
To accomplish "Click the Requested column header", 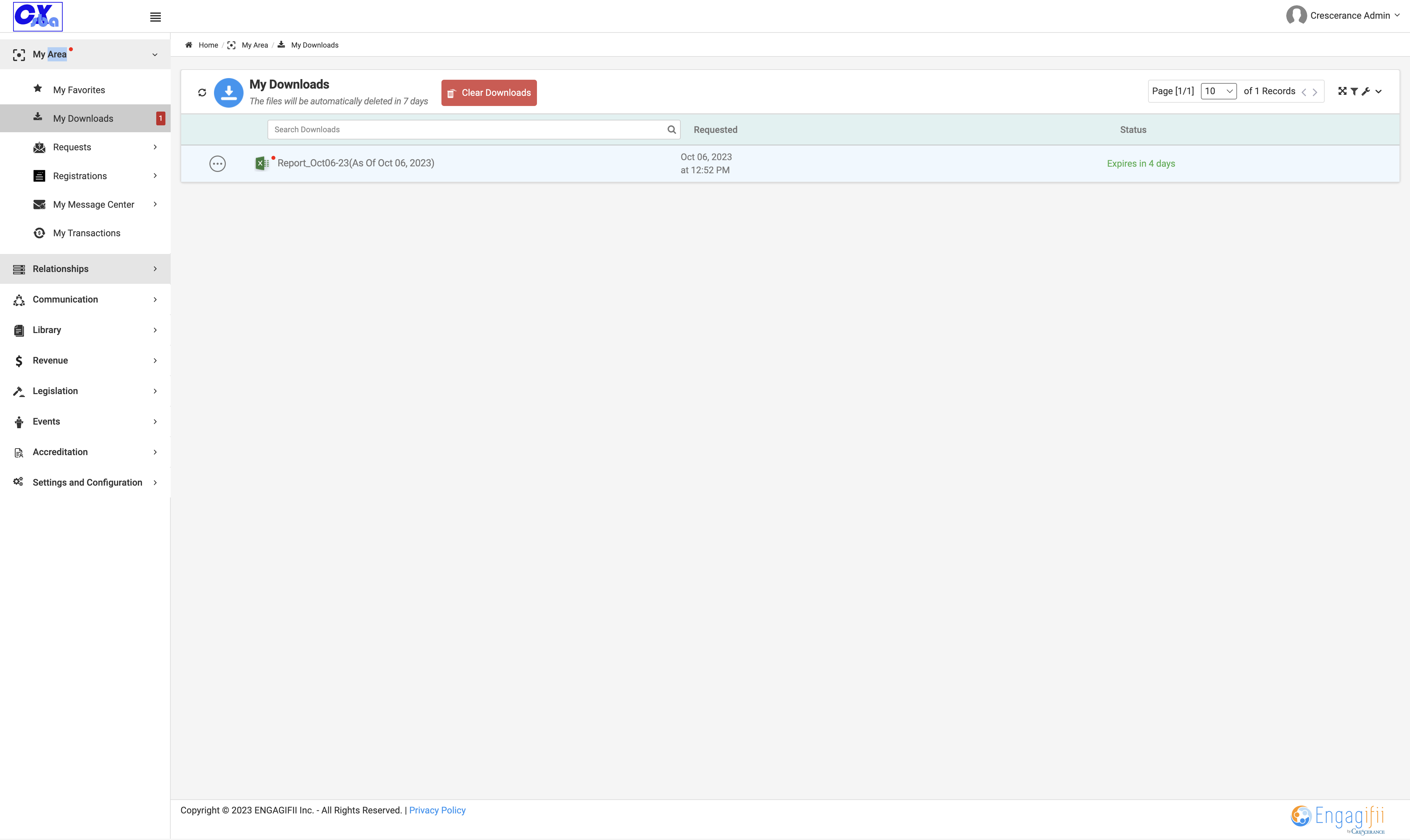I will coord(716,130).
